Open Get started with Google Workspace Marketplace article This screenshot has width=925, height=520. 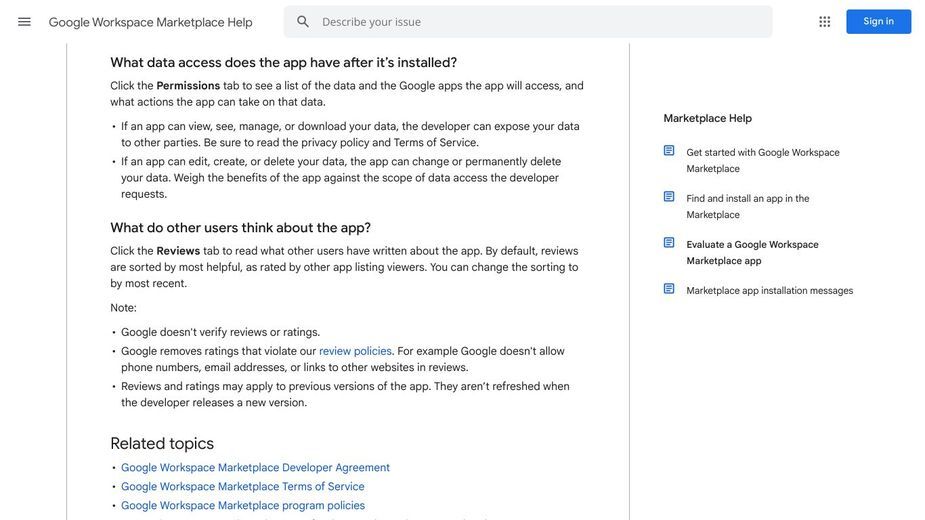tap(763, 161)
